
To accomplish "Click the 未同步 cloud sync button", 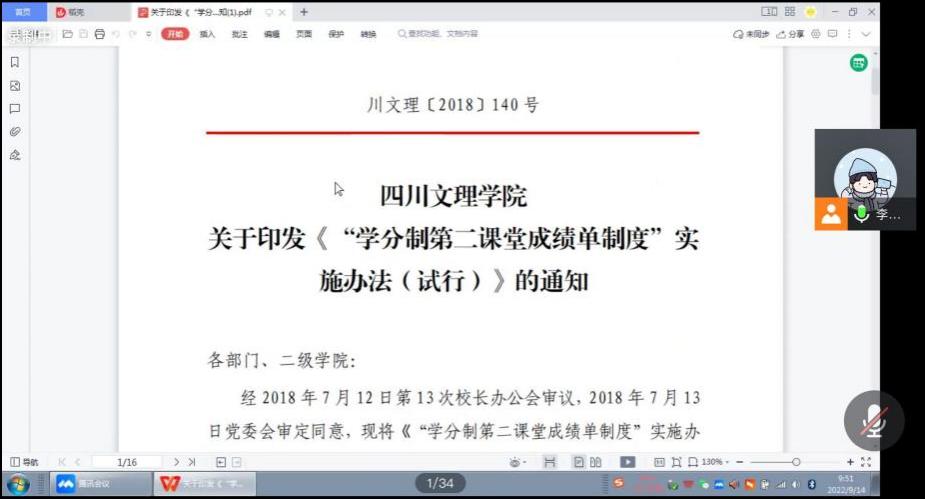I will point(751,34).
